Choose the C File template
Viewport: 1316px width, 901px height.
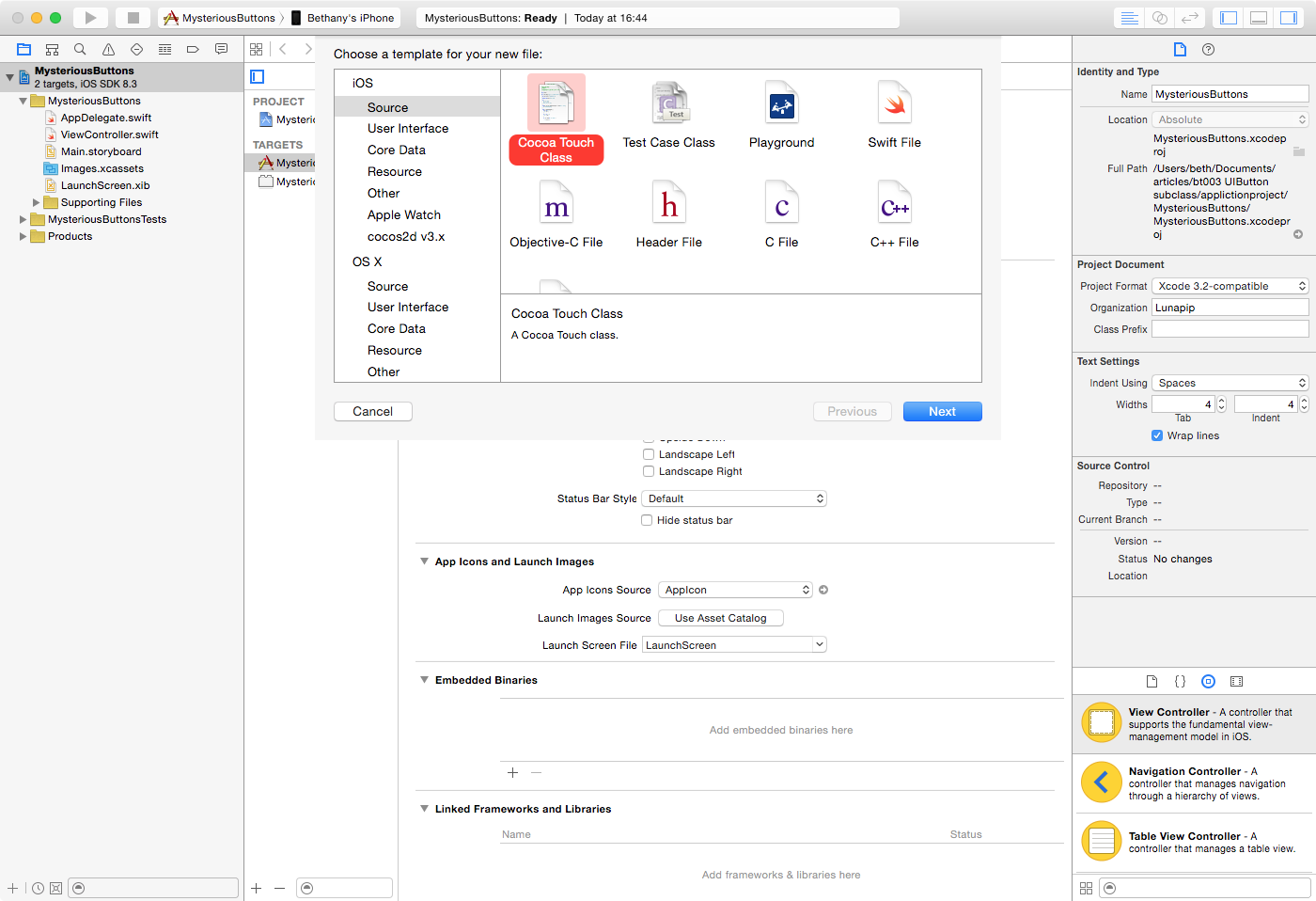pyautogui.click(x=782, y=215)
